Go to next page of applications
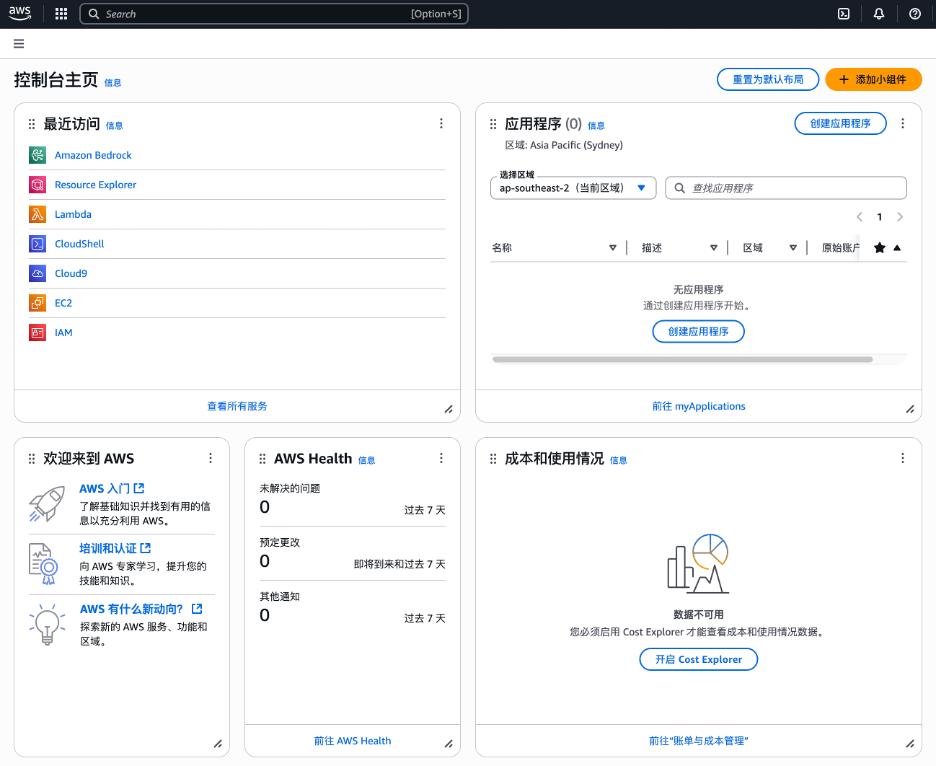The image size is (936, 766). coord(900,217)
